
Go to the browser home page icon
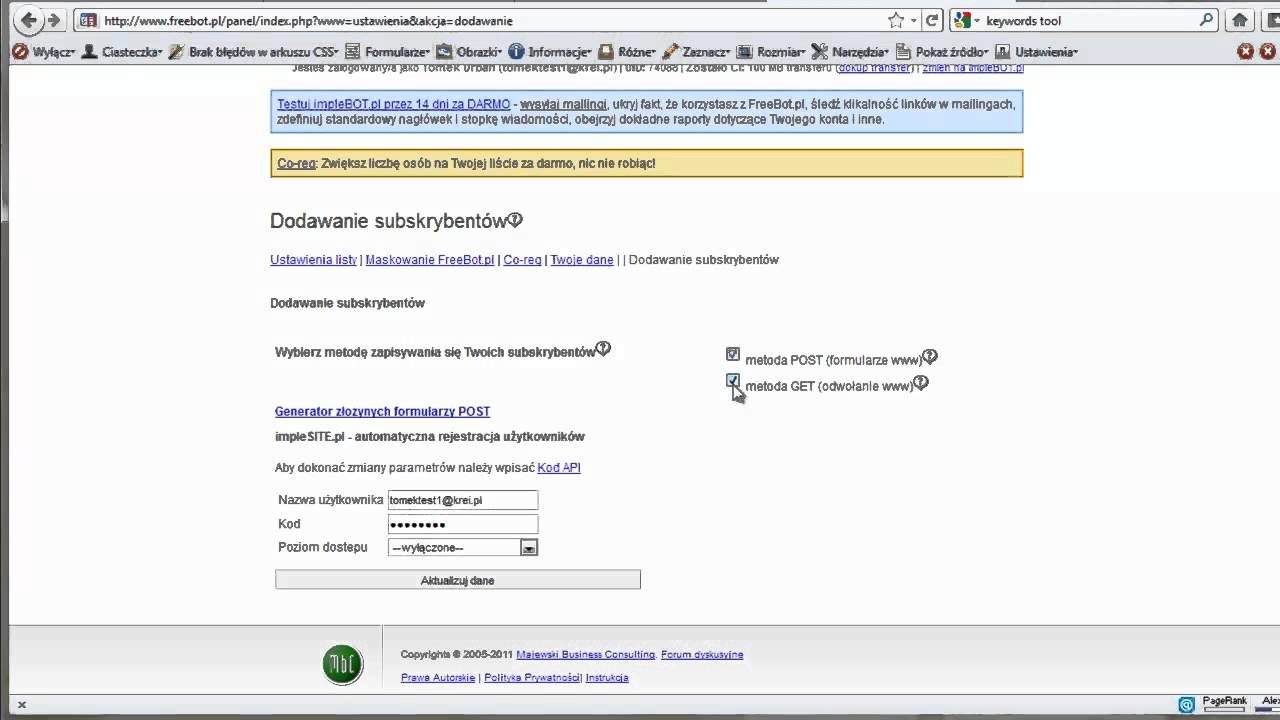click(1239, 20)
